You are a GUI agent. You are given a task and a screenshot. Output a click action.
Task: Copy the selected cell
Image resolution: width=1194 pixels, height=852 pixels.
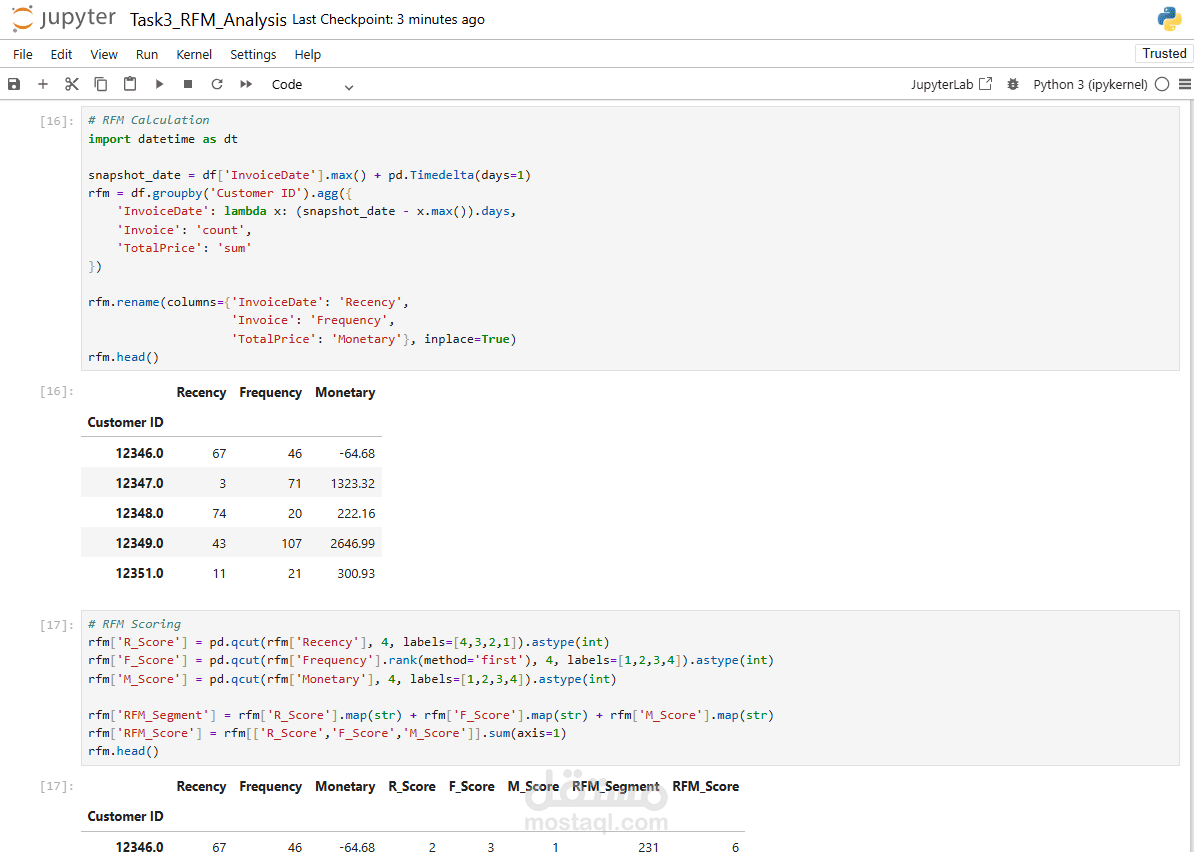[x=101, y=85]
